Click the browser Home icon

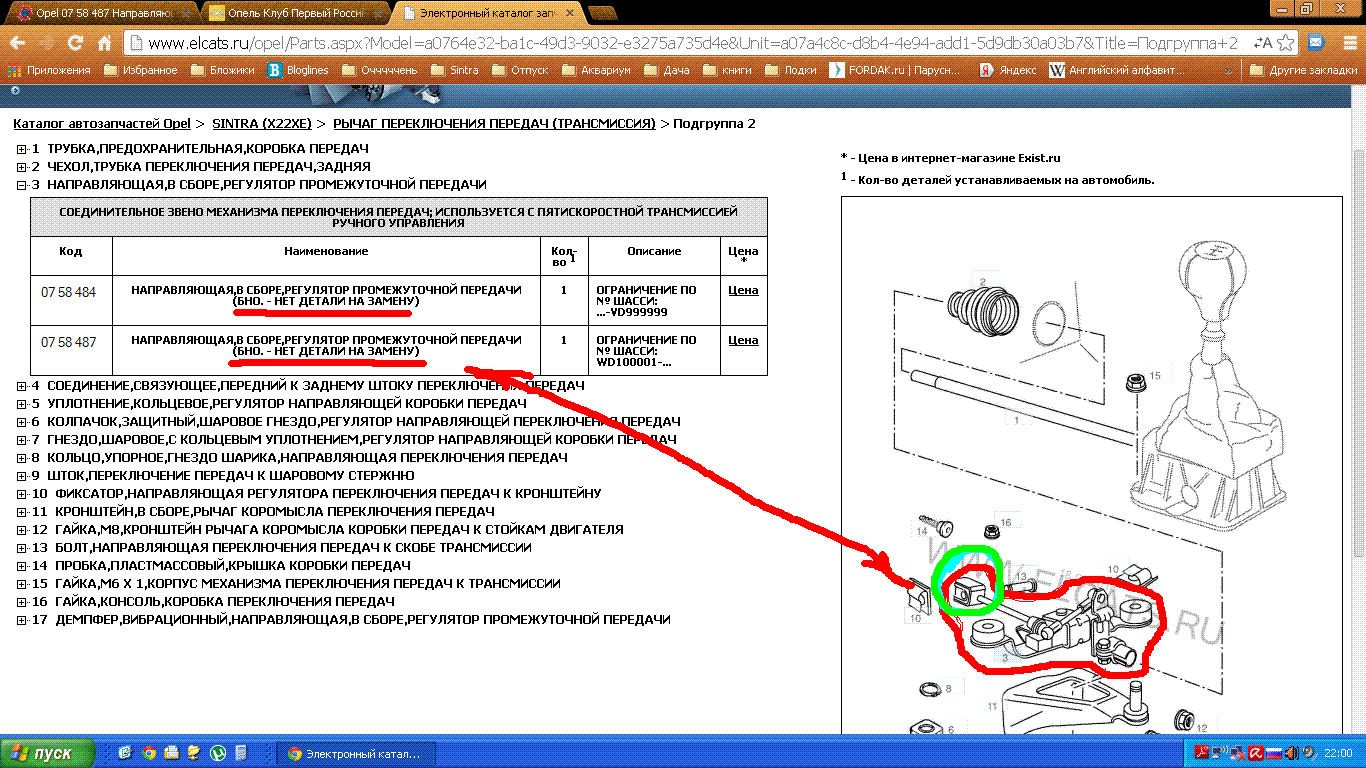click(104, 44)
